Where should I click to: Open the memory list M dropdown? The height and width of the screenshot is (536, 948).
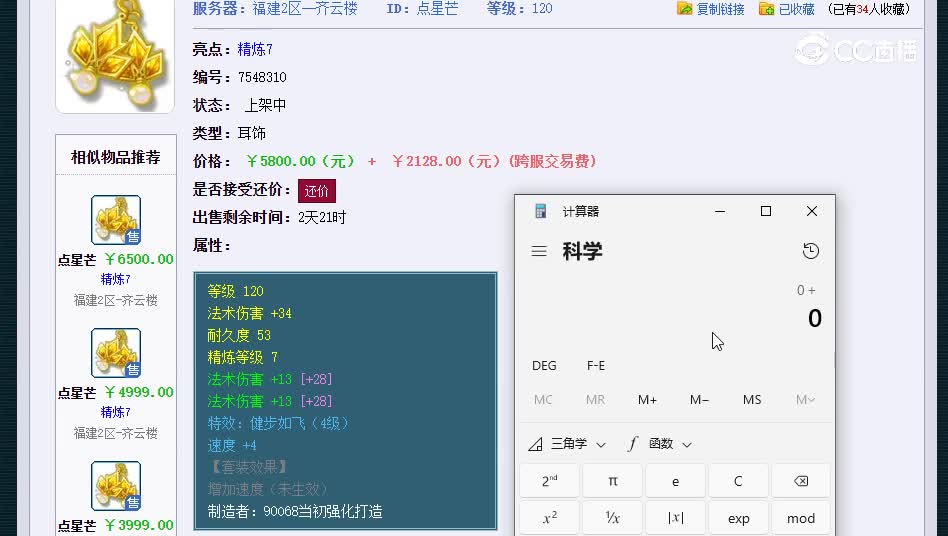(x=805, y=399)
